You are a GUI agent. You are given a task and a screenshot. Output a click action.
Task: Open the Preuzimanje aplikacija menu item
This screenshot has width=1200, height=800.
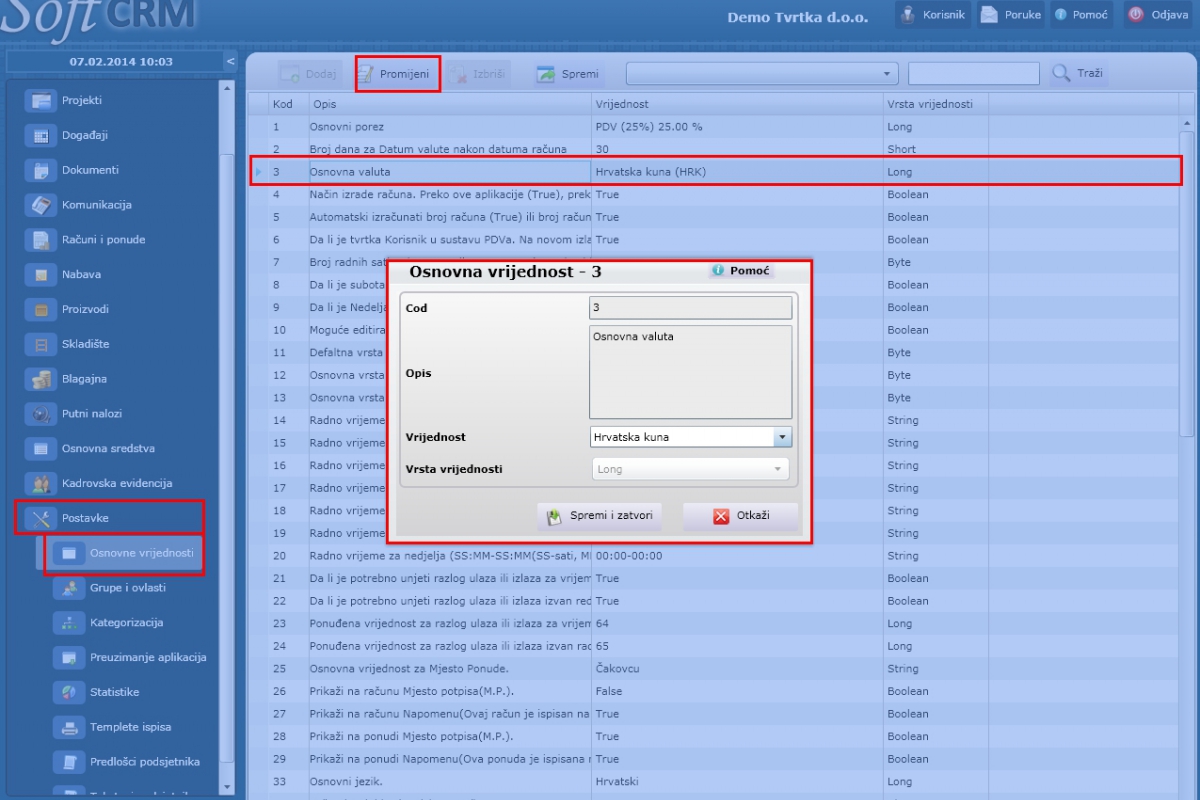(x=148, y=657)
